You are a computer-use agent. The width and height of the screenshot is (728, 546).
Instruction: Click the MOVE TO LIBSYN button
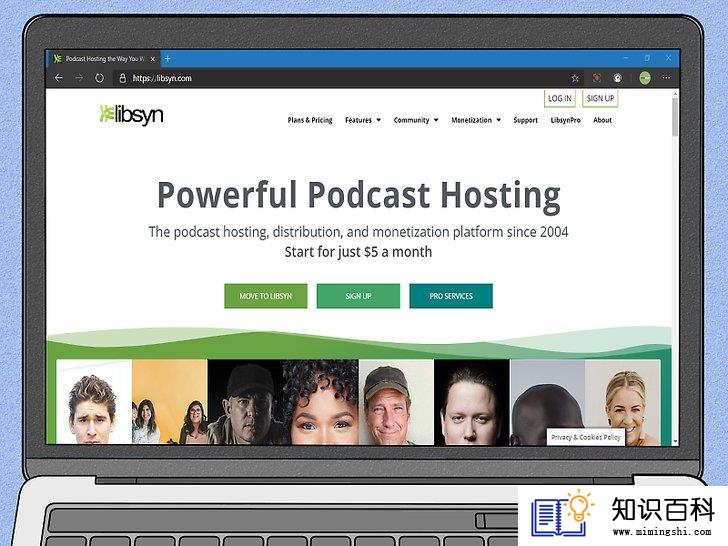266,296
